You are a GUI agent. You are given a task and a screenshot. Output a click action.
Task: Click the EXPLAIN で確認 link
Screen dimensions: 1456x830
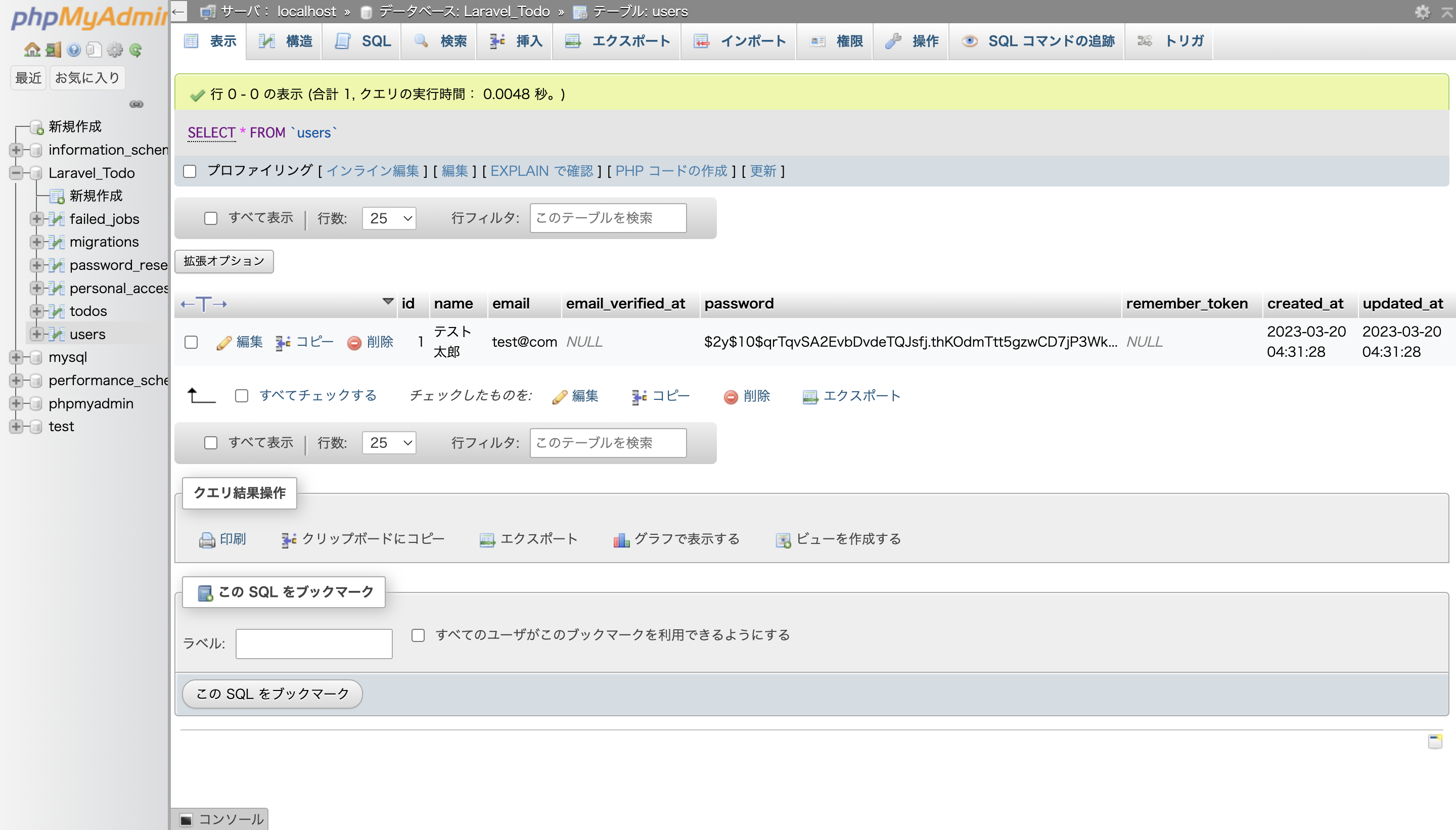coord(541,171)
